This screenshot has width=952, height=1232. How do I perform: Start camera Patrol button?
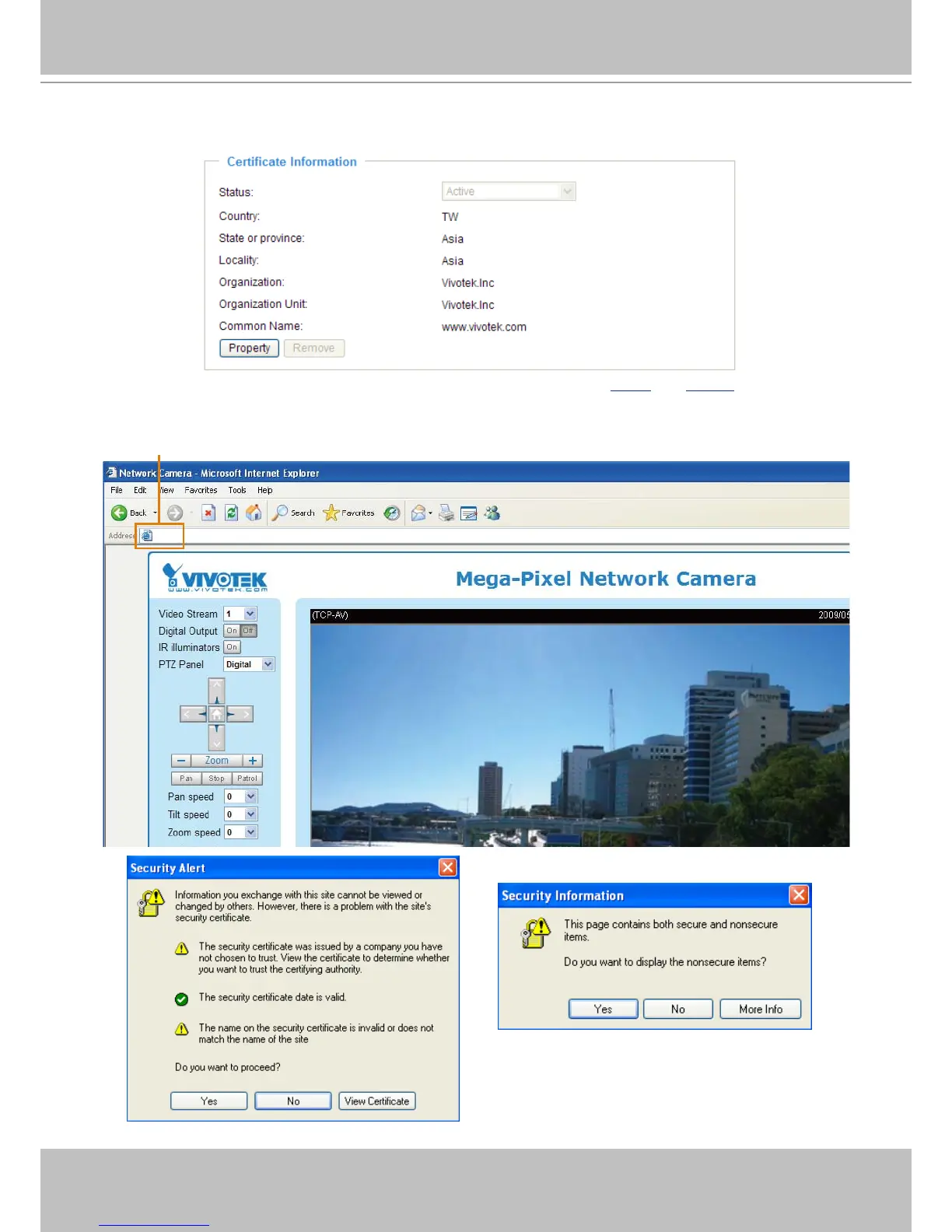tap(247, 779)
